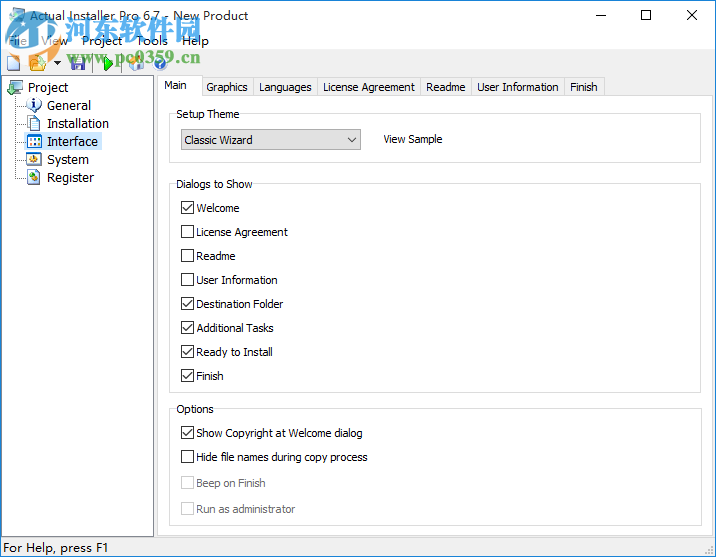This screenshot has height=557, width=716.
Task: Open the Help menu
Action: tap(195, 41)
